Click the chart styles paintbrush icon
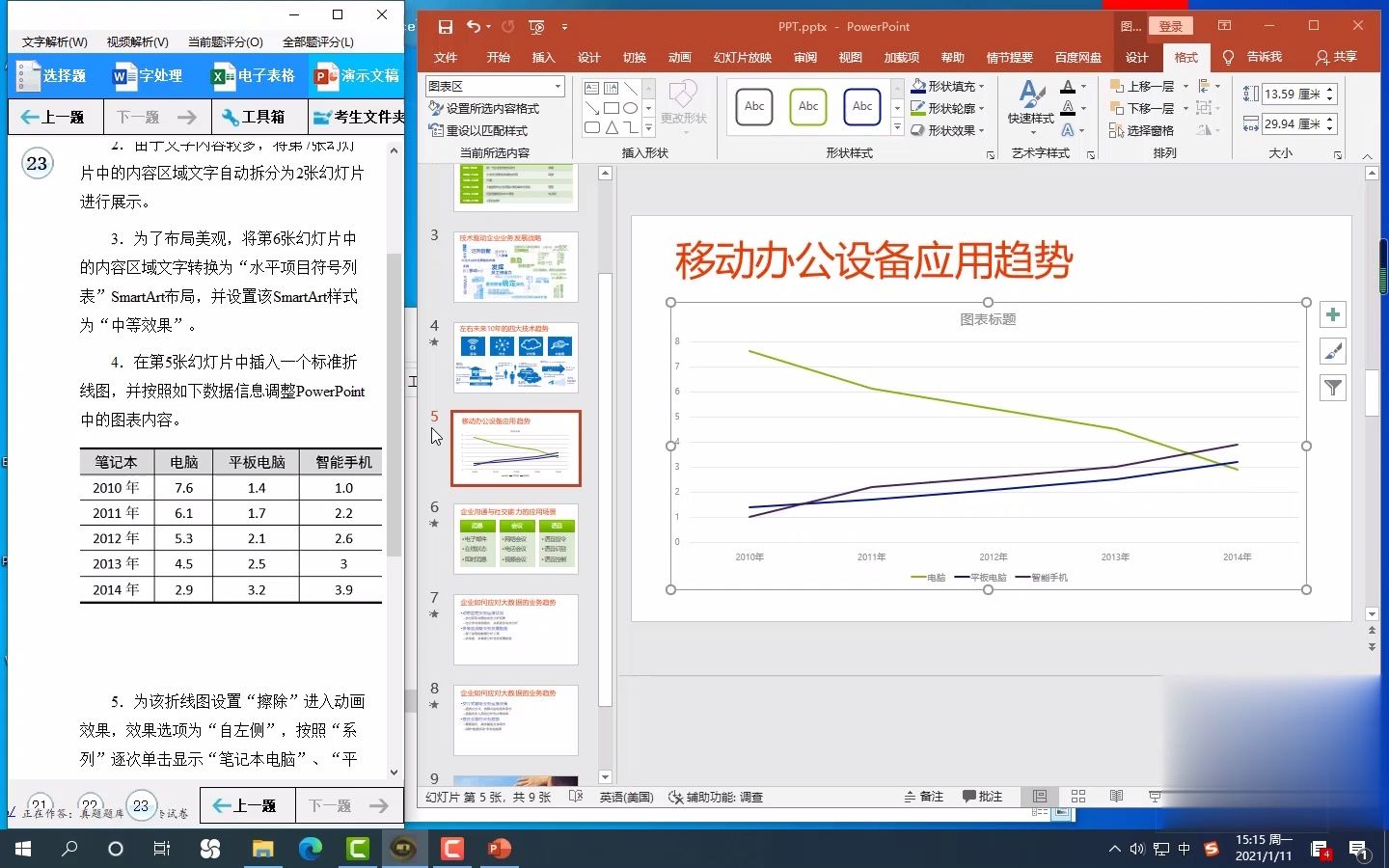The height and width of the screenshot is (868, 1389). coord(1332,351)
